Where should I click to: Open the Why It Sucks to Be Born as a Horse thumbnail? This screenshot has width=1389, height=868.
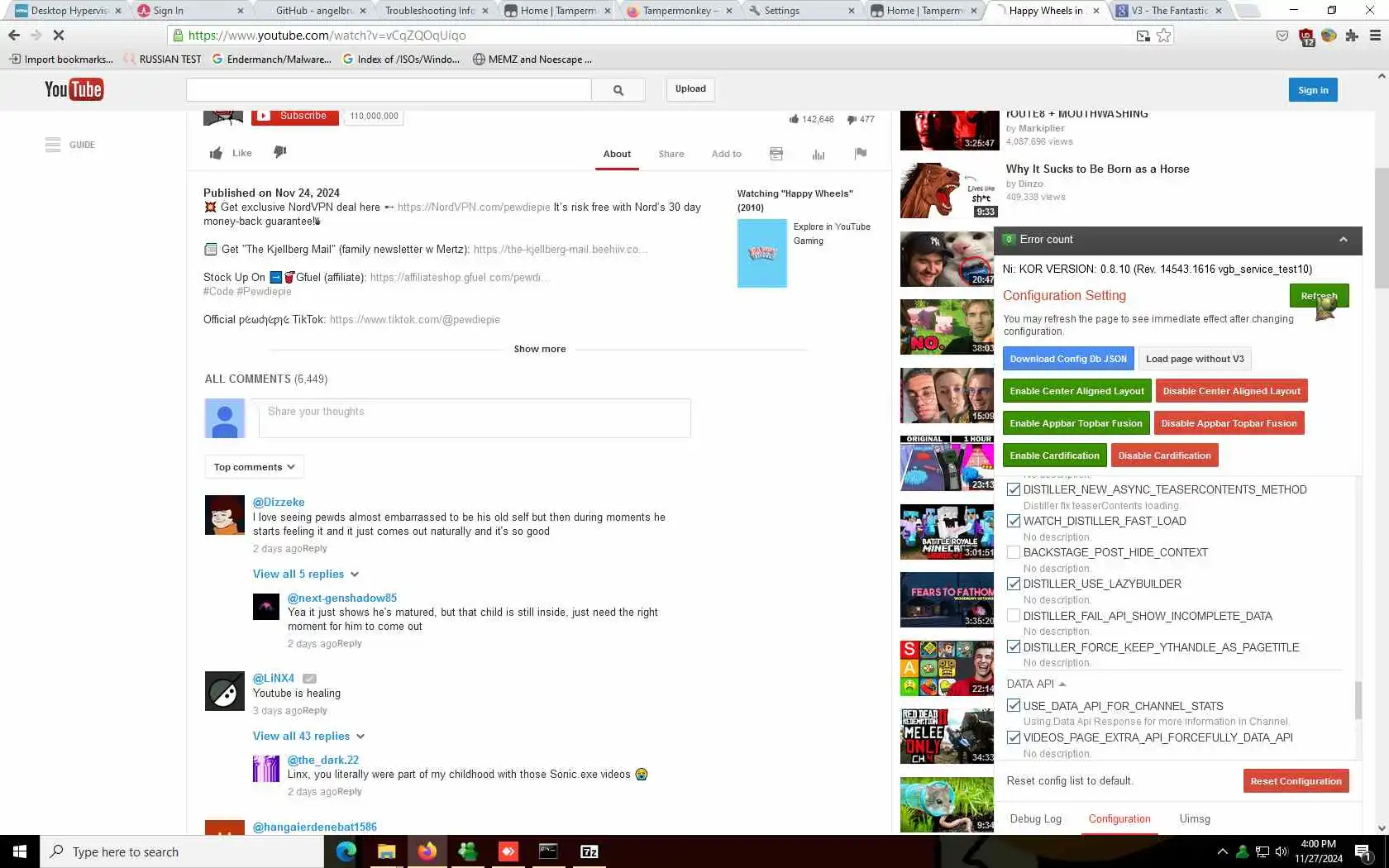click(947, 190)
